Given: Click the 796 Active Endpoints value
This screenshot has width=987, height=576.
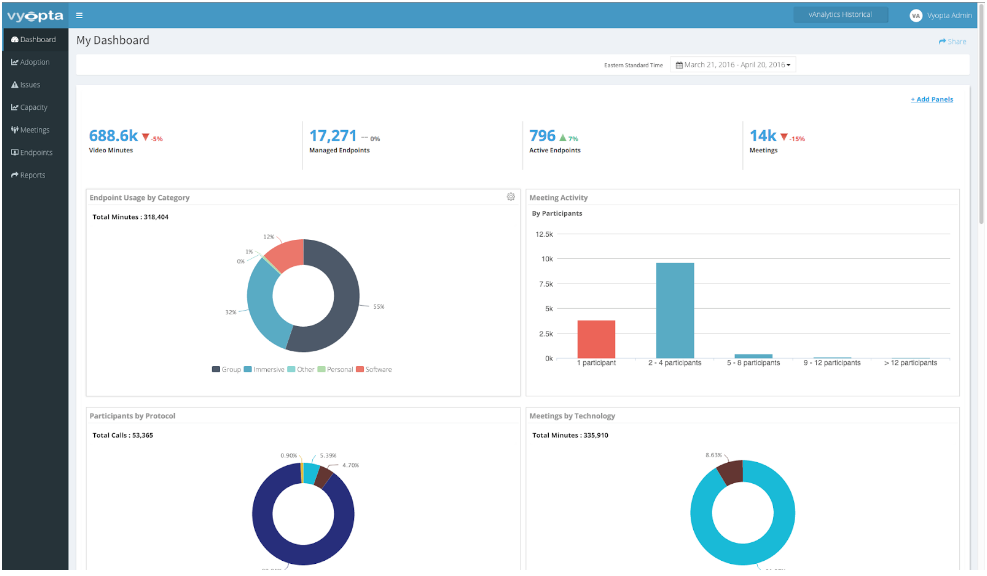Looking at the screenshot, I should 543,135.
